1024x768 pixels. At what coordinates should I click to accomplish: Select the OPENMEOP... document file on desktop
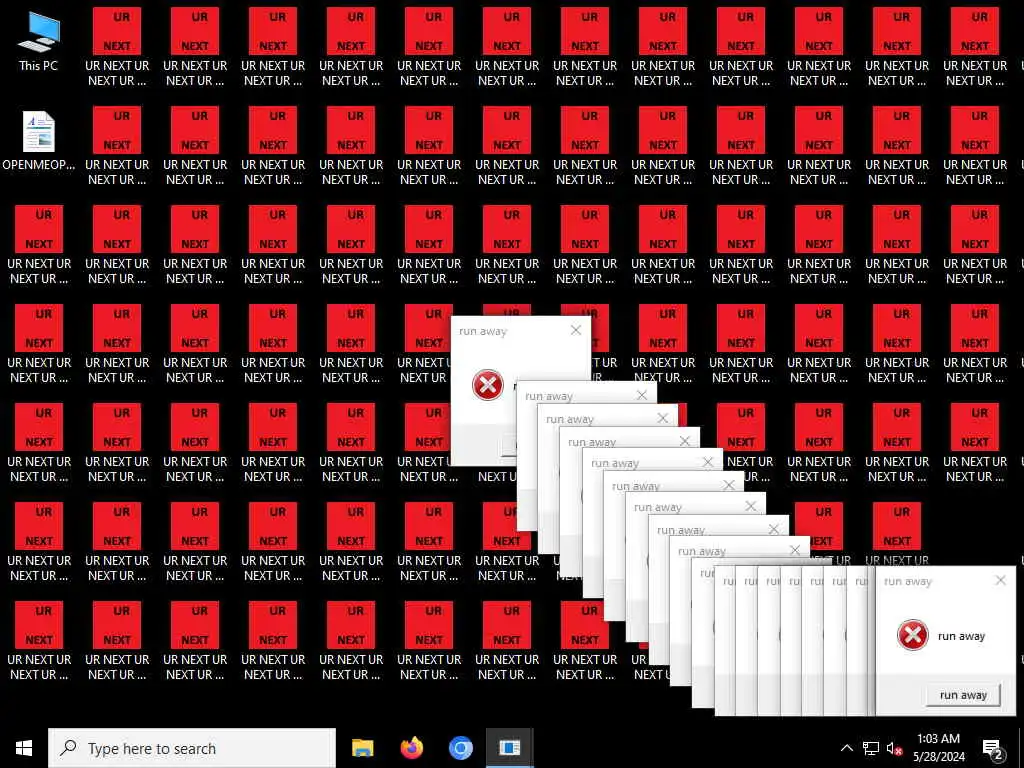tap(39, 140)
